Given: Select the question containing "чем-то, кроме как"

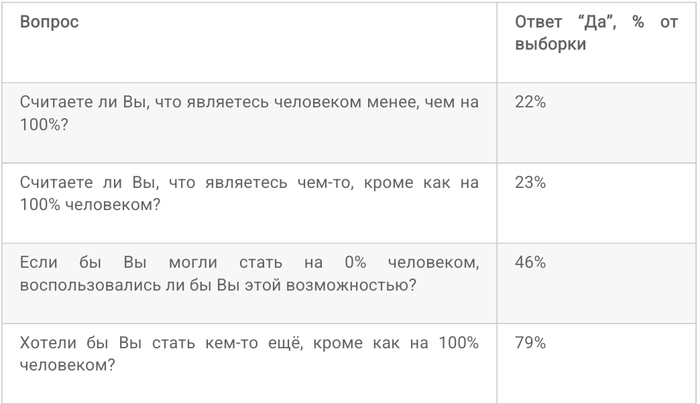Looking at the screenshot, I should pyautogui.click(x=249, y=193).
